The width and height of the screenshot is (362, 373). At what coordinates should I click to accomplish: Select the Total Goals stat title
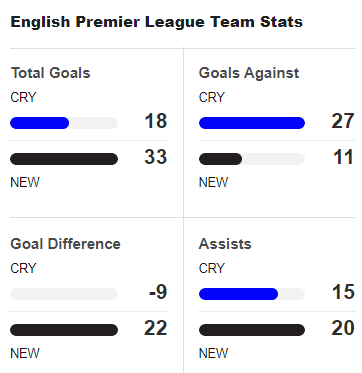tap(51, 73)
